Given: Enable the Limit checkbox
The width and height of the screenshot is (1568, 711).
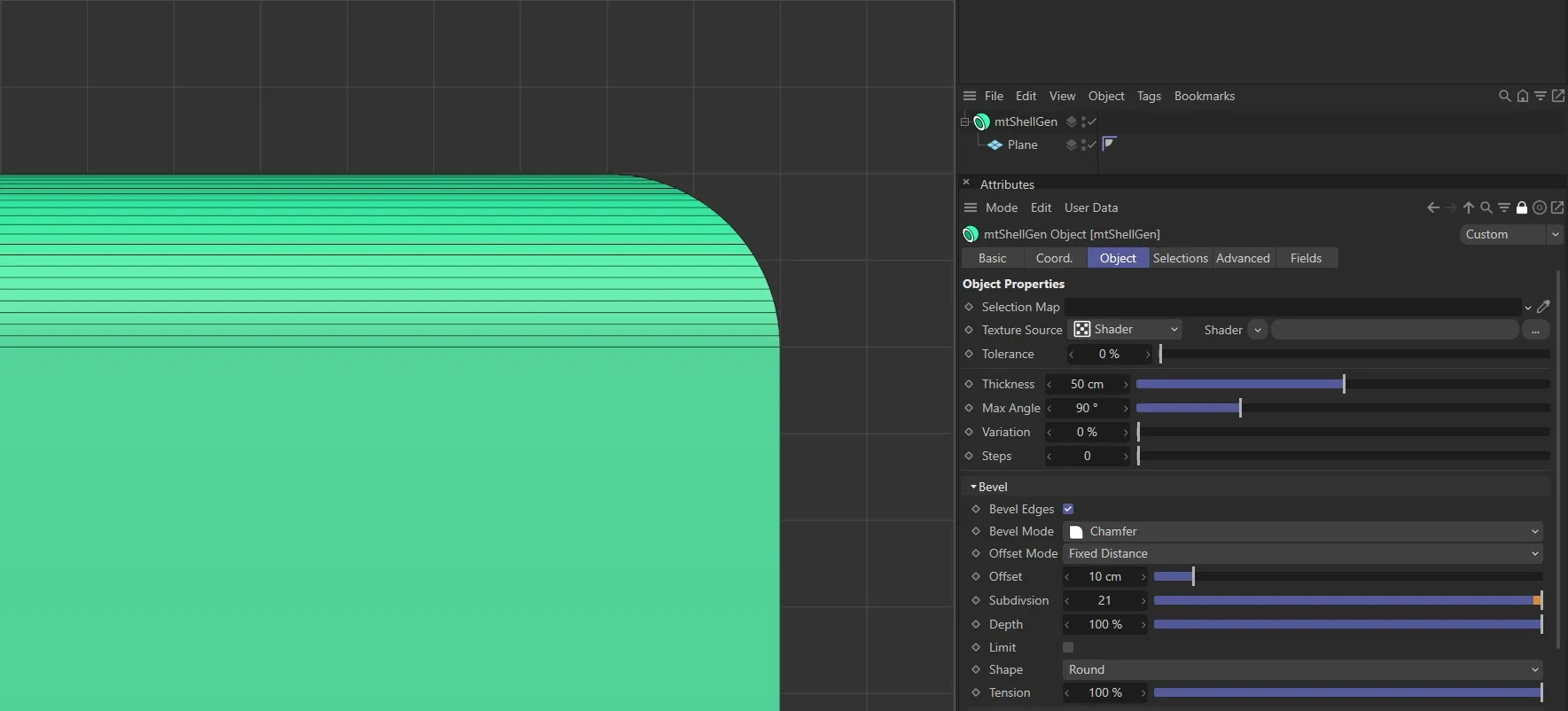Looking at the screenshot, I should (x=1068, y=647).
